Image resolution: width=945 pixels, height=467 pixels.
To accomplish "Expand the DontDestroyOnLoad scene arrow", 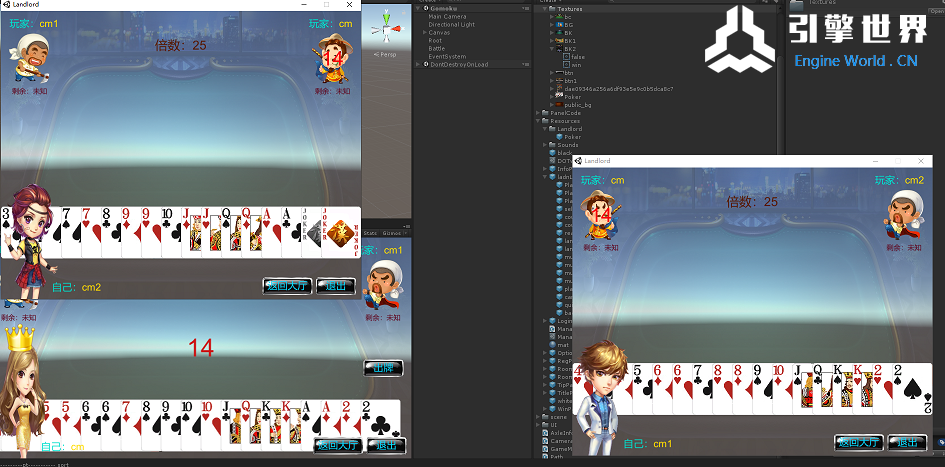I will coord(418,64).
